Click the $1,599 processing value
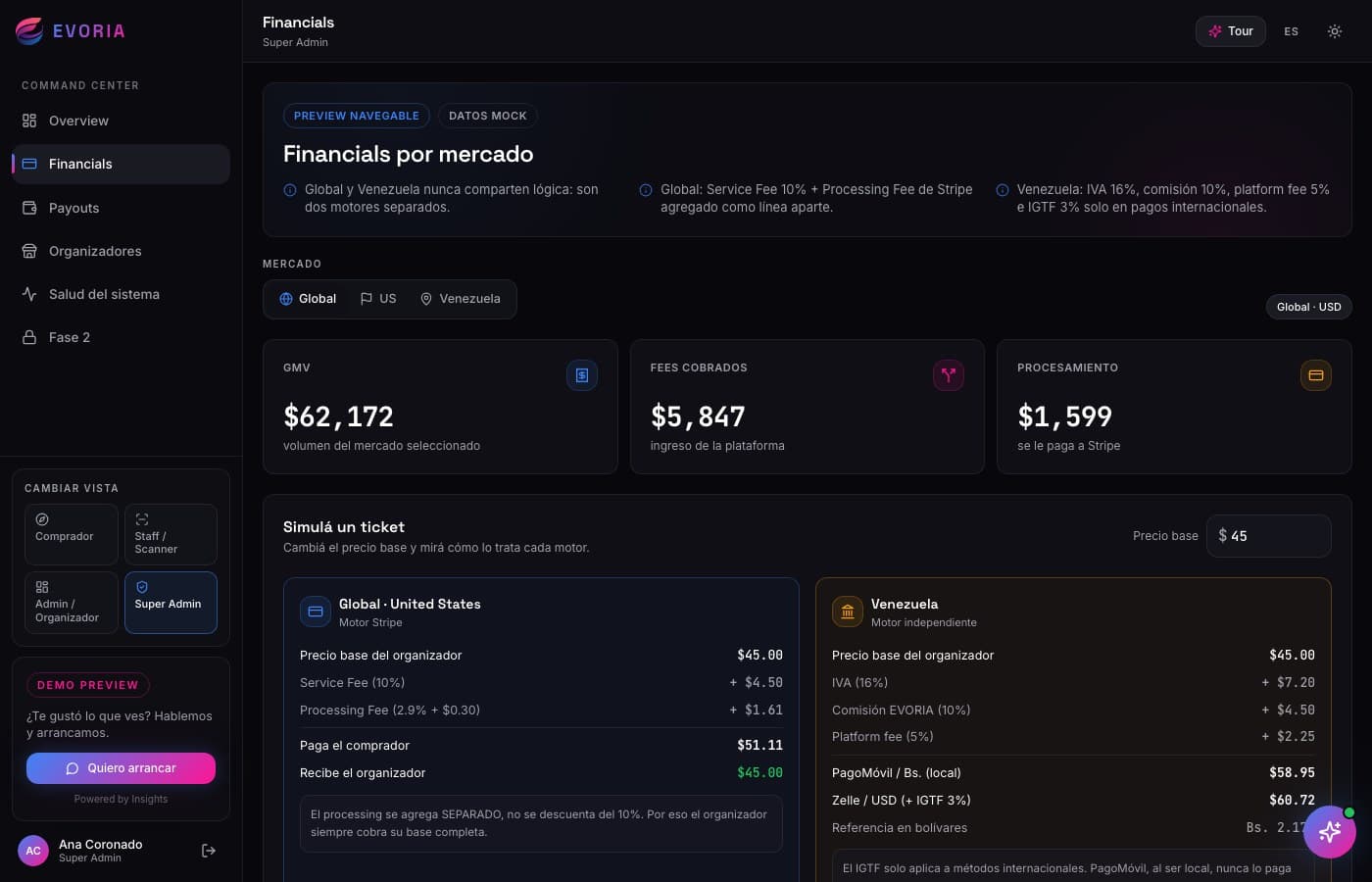1372x882 pixels. (1065, 417)
